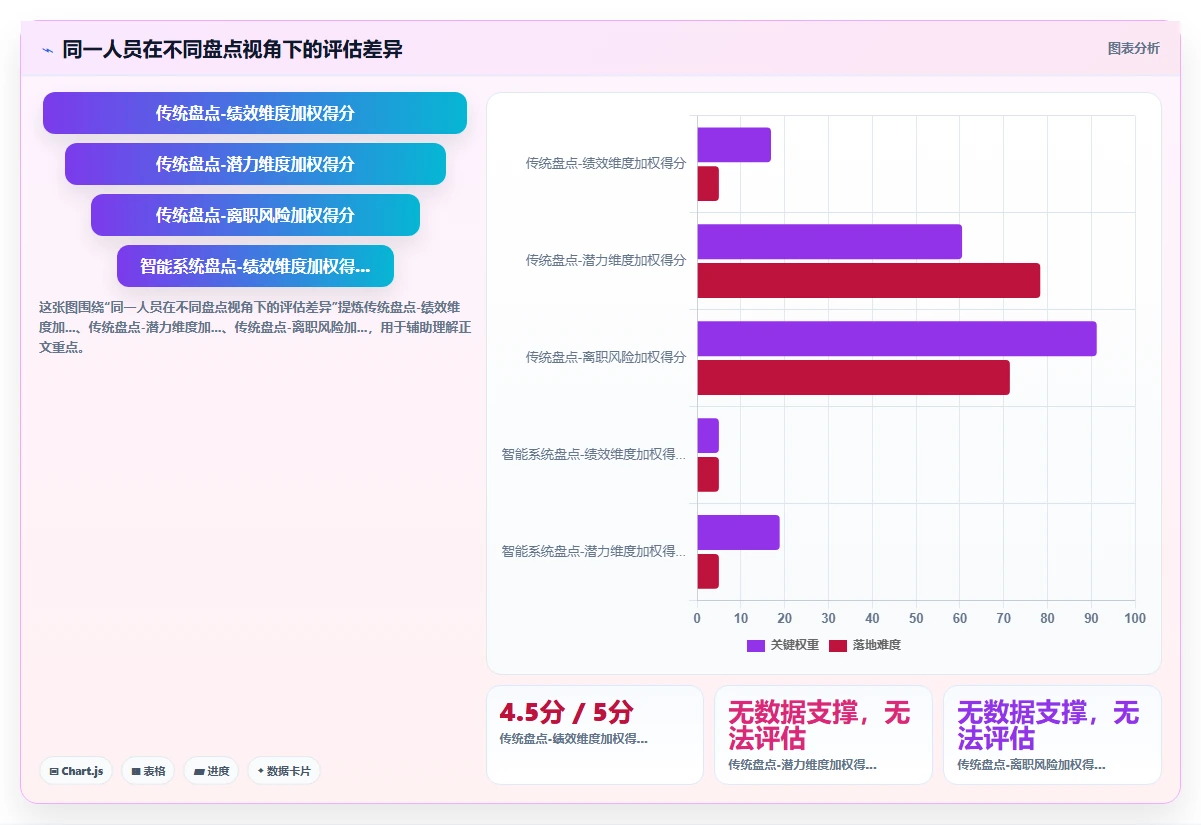Select the 智能系统盘点-绩效维度加权得… gradient pill

pos(255,266)
